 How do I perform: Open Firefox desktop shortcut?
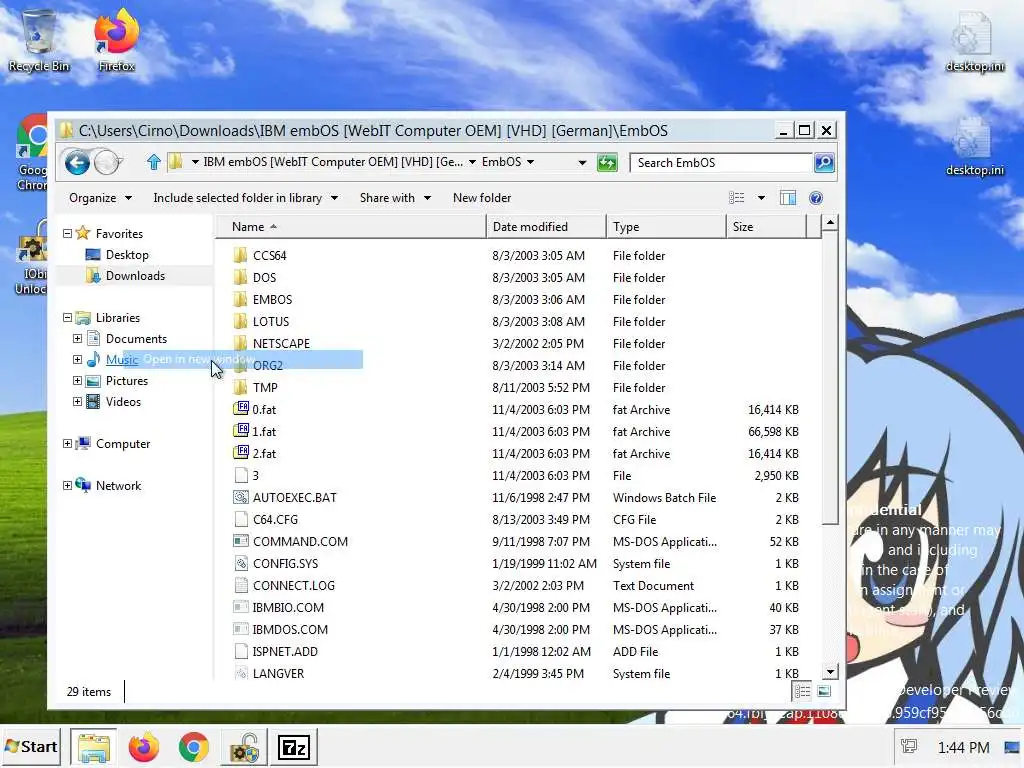click(116, 39)
